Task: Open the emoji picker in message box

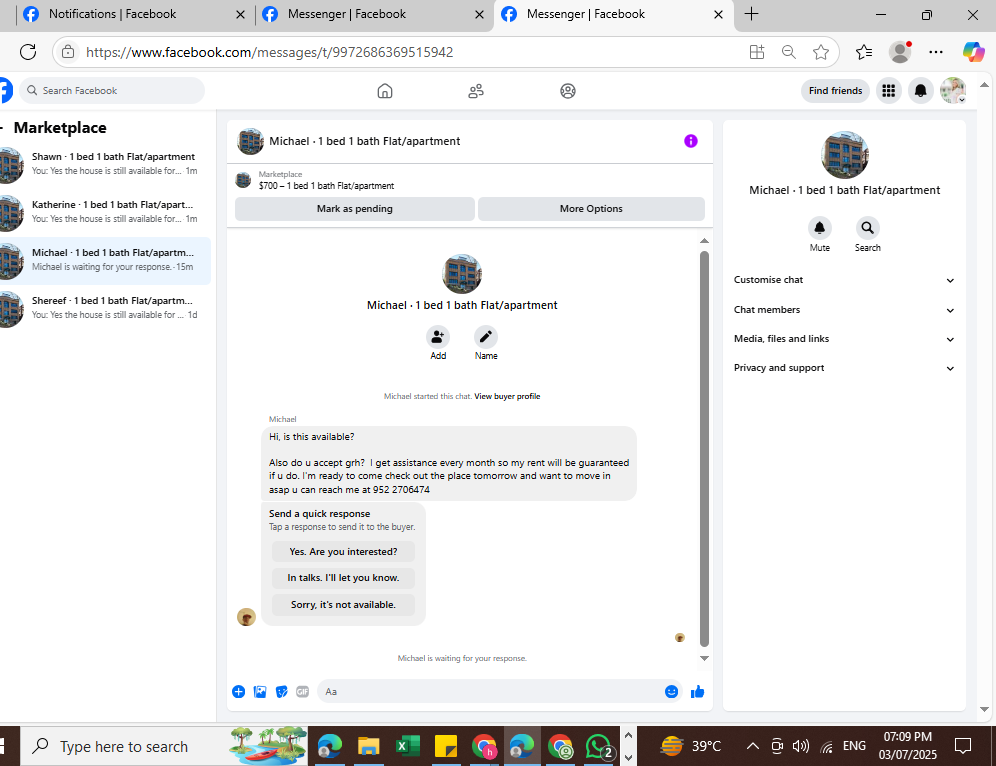Action: point(671,692)
